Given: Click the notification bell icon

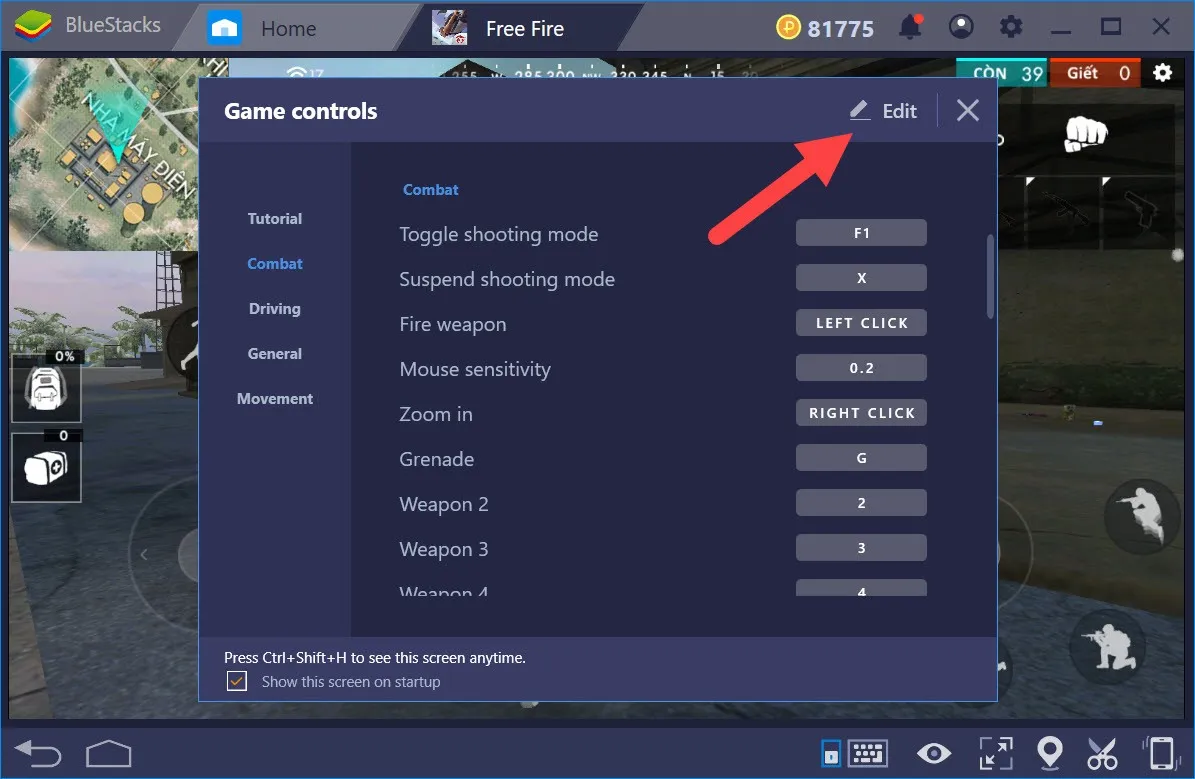Looking at the screenshot, I should [910, 25].
